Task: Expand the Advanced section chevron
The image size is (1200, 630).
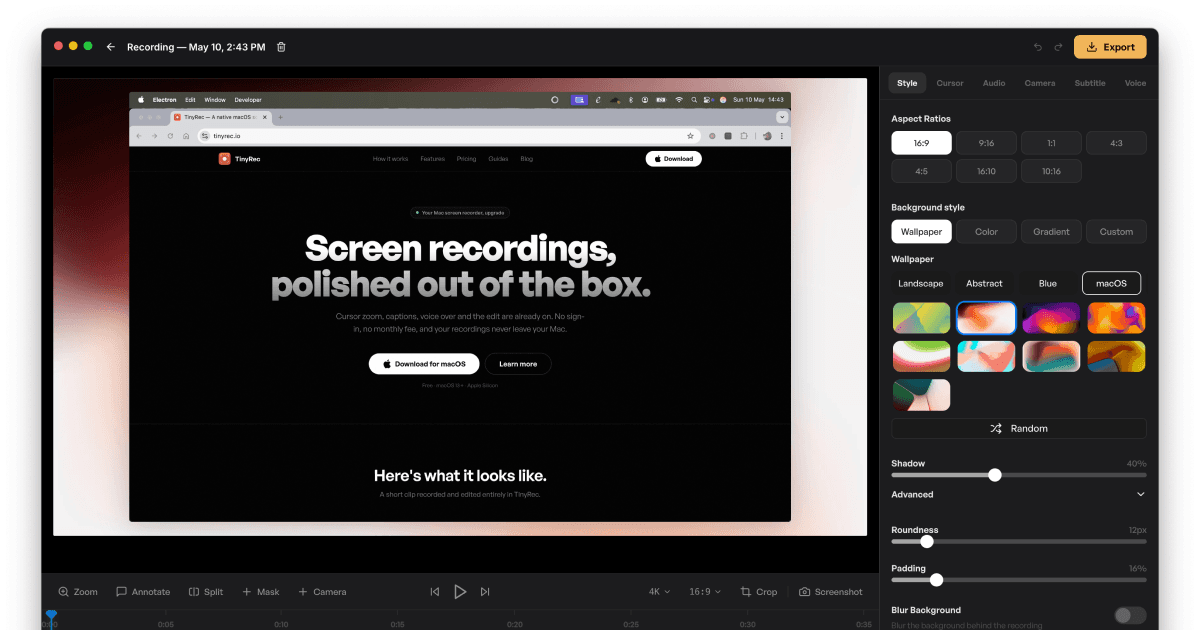Action: pos(1141,494)
